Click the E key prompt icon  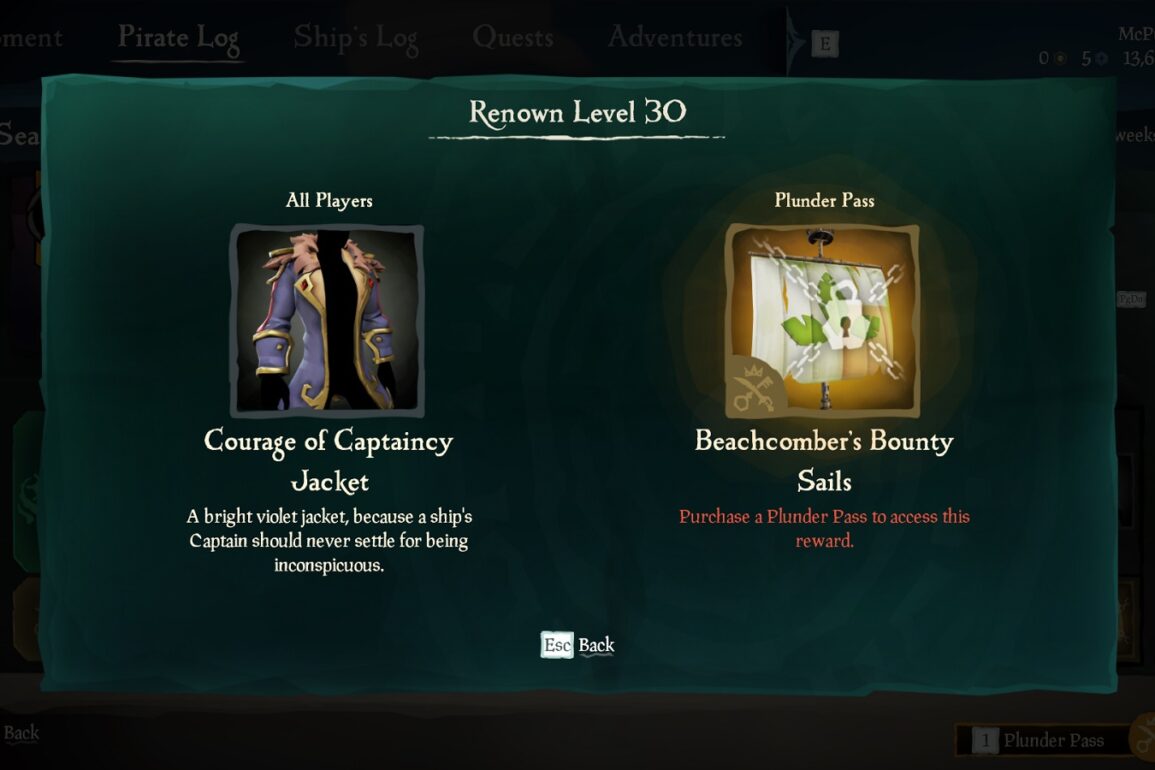[825, 44]
